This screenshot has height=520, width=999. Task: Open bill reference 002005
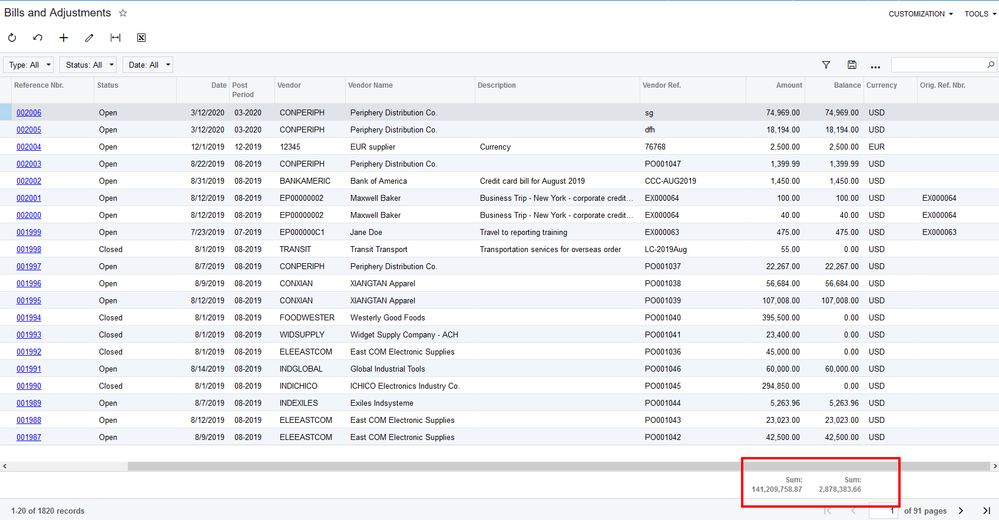click(29, 130)
